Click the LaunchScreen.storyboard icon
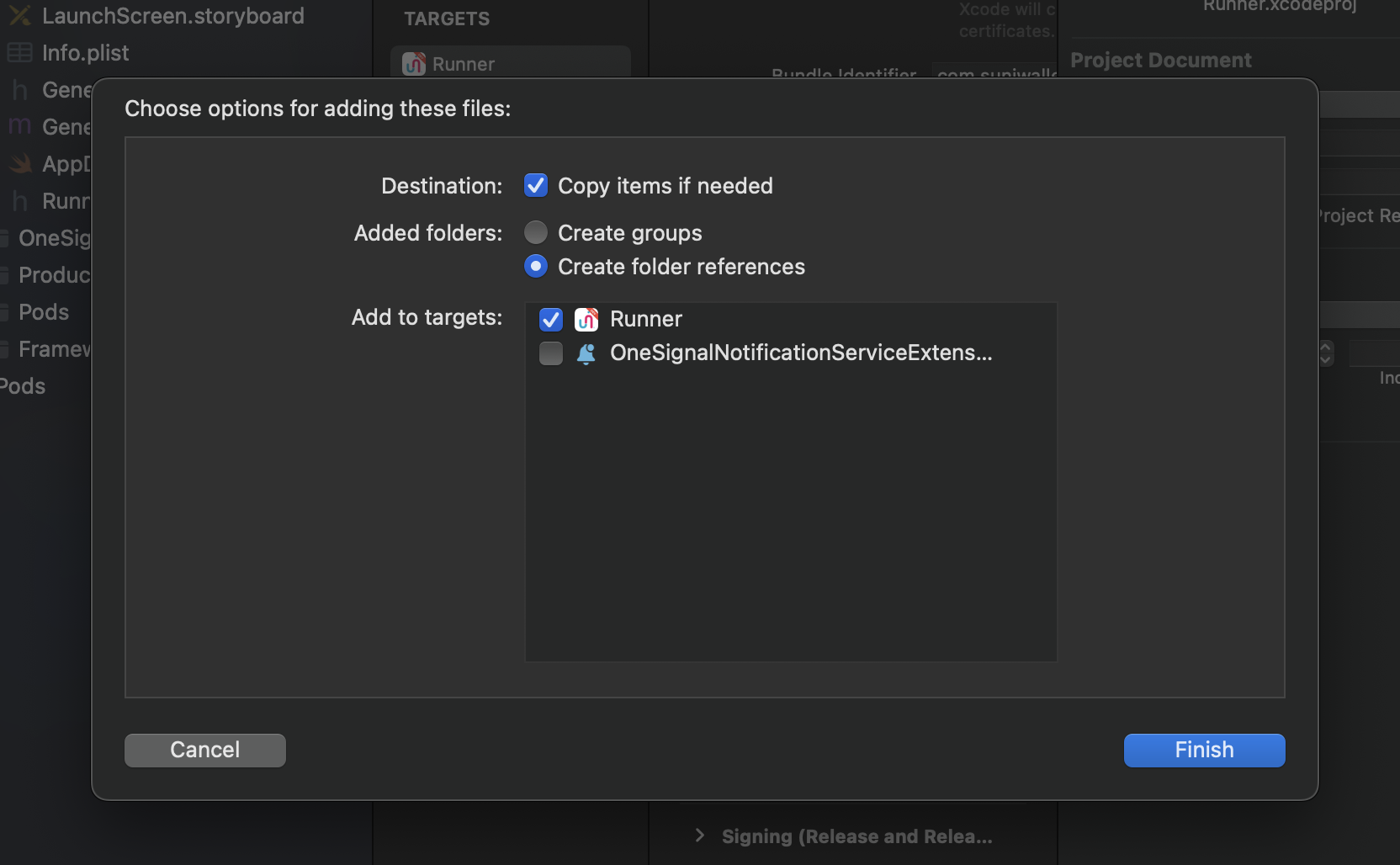The width and height of the screenshot is (1400, 865). pos(19,16)
